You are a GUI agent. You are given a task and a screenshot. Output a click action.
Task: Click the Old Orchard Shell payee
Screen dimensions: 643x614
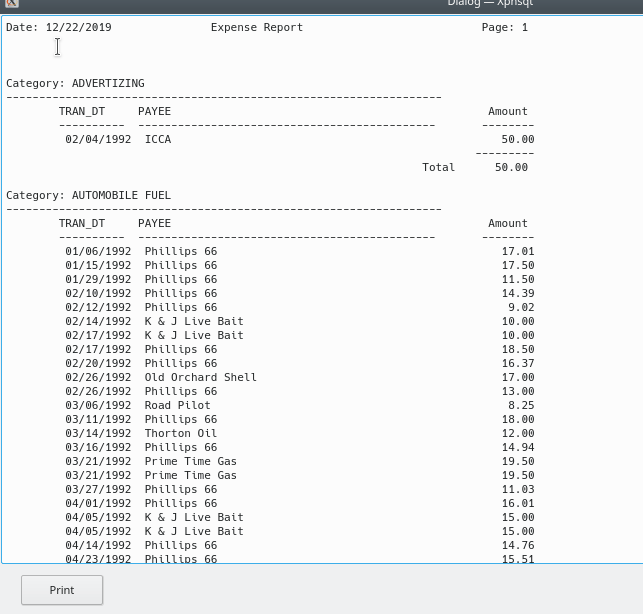[201, 377]
